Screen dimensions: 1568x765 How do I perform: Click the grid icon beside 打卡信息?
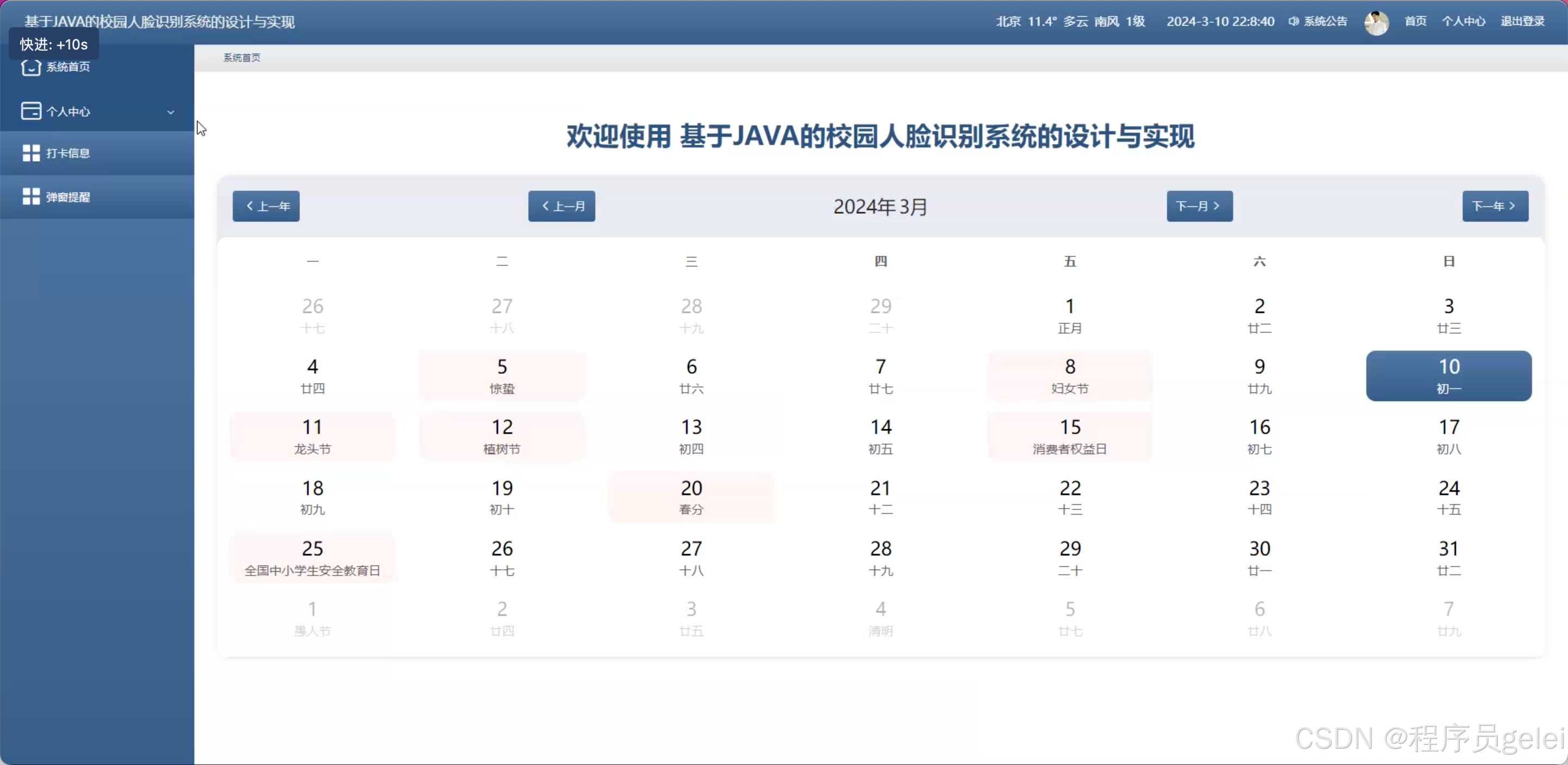pyautogui.click(x=30, y=153)
